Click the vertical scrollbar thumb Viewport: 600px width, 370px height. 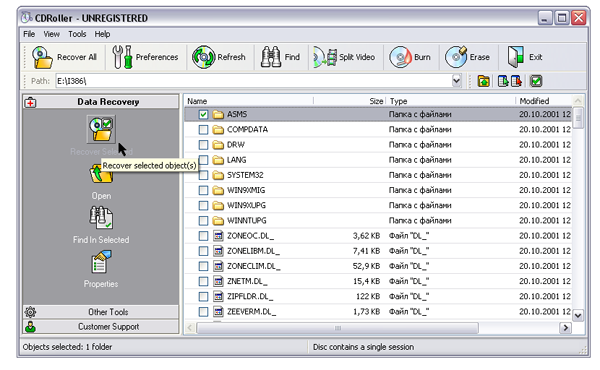click(578, 118)
